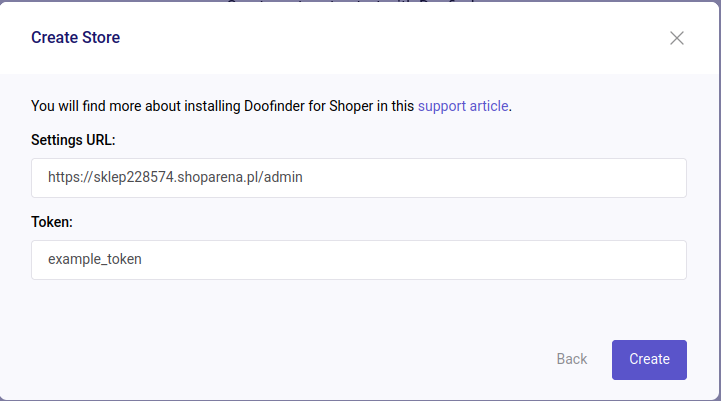This screenshot has width=721, height=401.
Task: Click the Token label
Action: (x=52, y=221)
